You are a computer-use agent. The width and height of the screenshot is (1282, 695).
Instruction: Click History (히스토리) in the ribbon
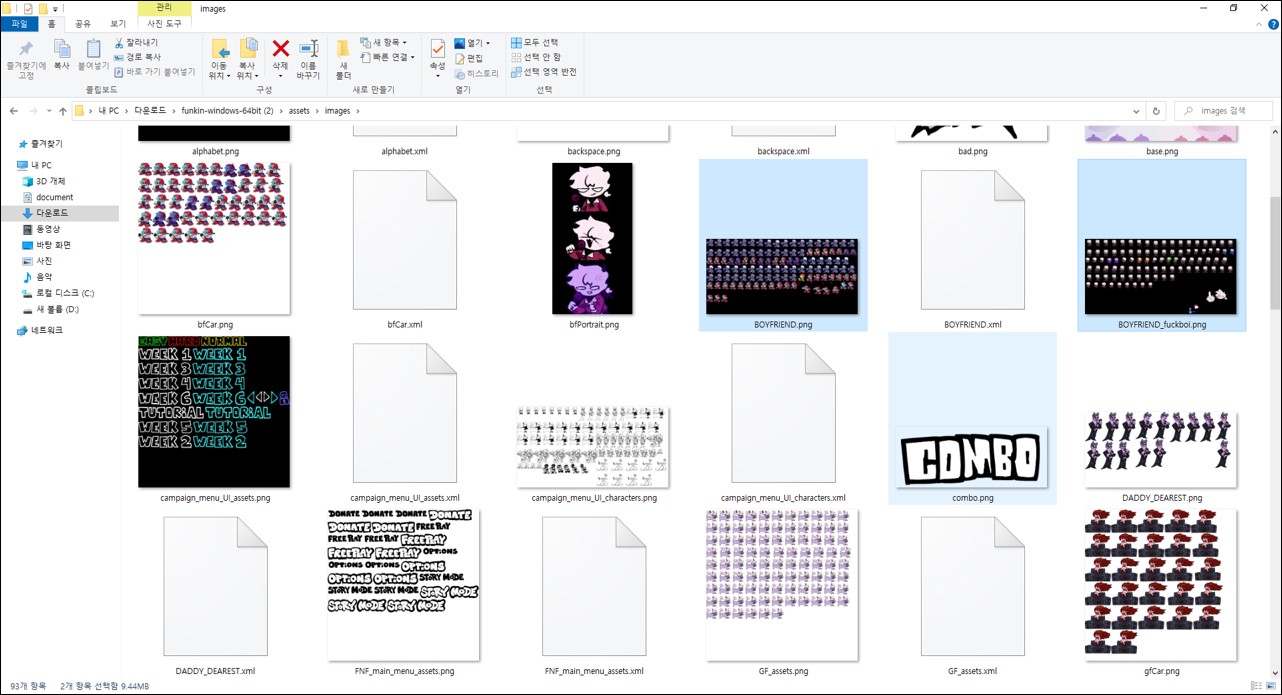click(x=476, y=73)
